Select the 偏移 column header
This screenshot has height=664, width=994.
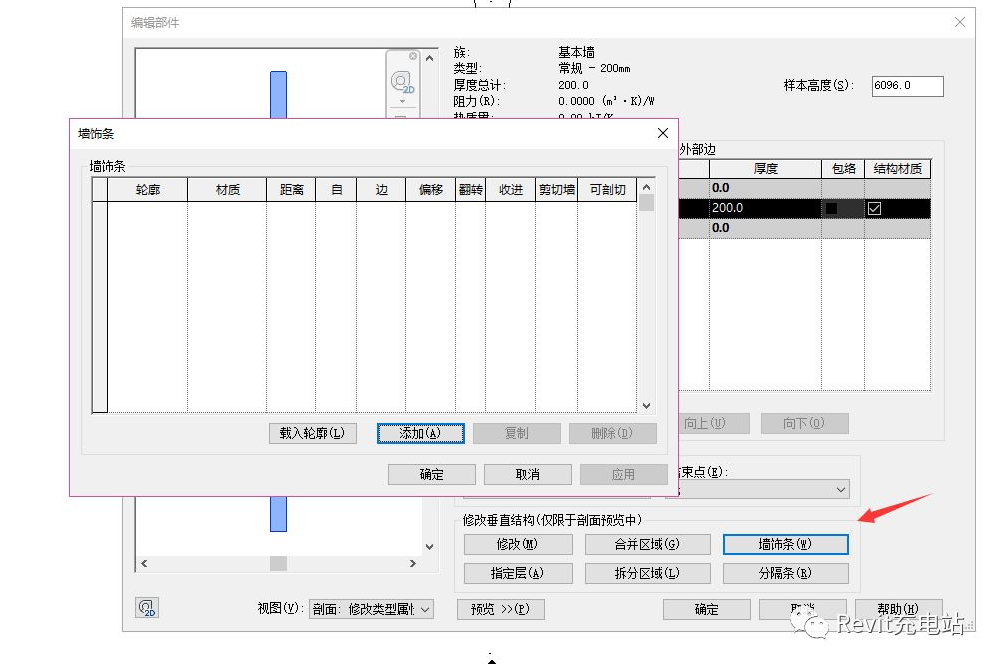tap(430, 190)
